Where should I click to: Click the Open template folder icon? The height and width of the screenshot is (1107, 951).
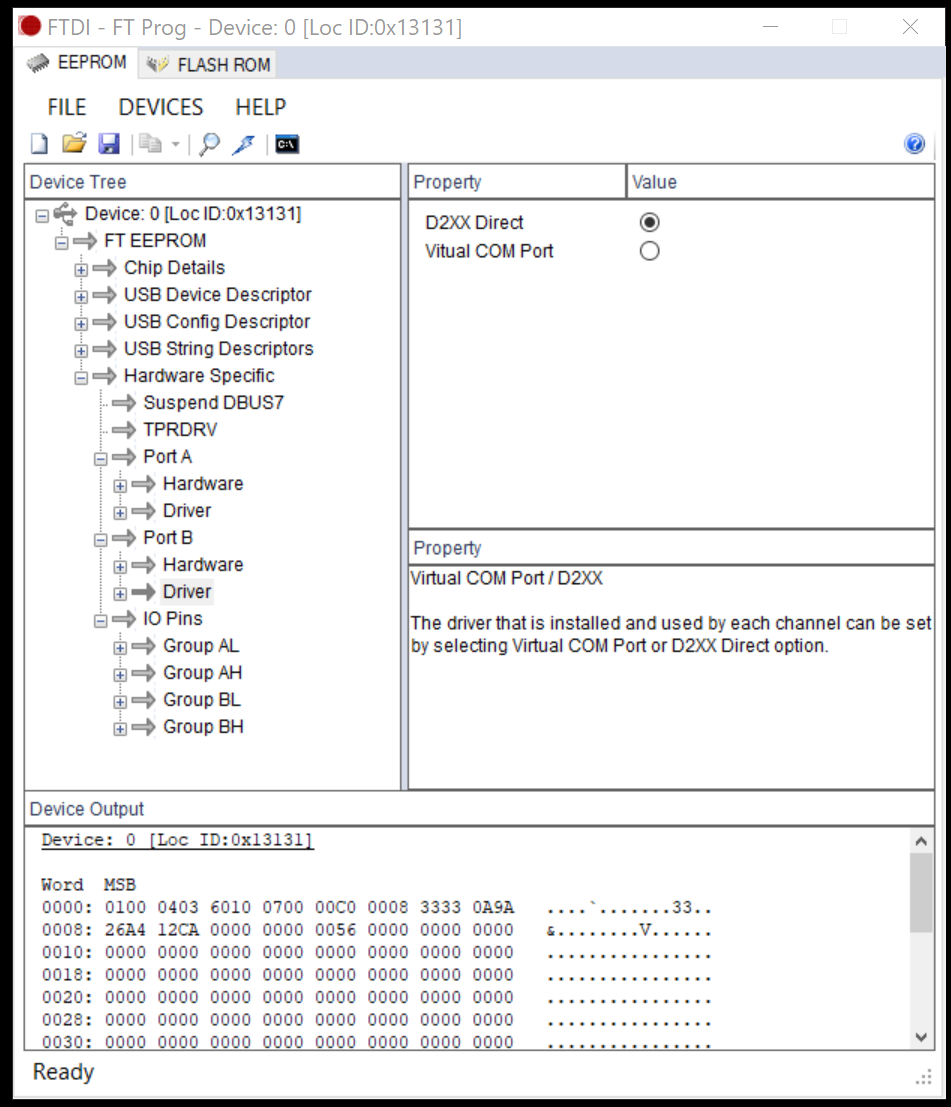(74, 144)
